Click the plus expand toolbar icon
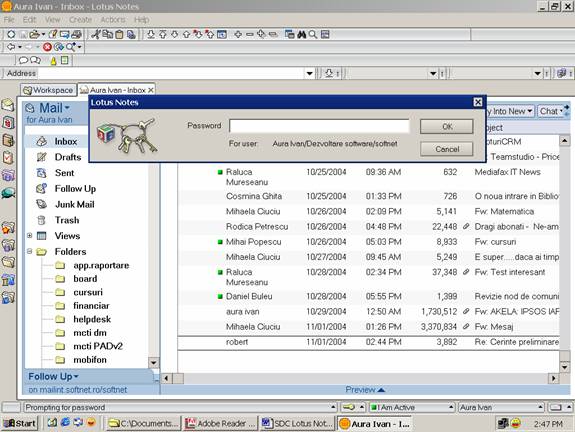Viewport: 575px width, 432px height. point(238,34)
